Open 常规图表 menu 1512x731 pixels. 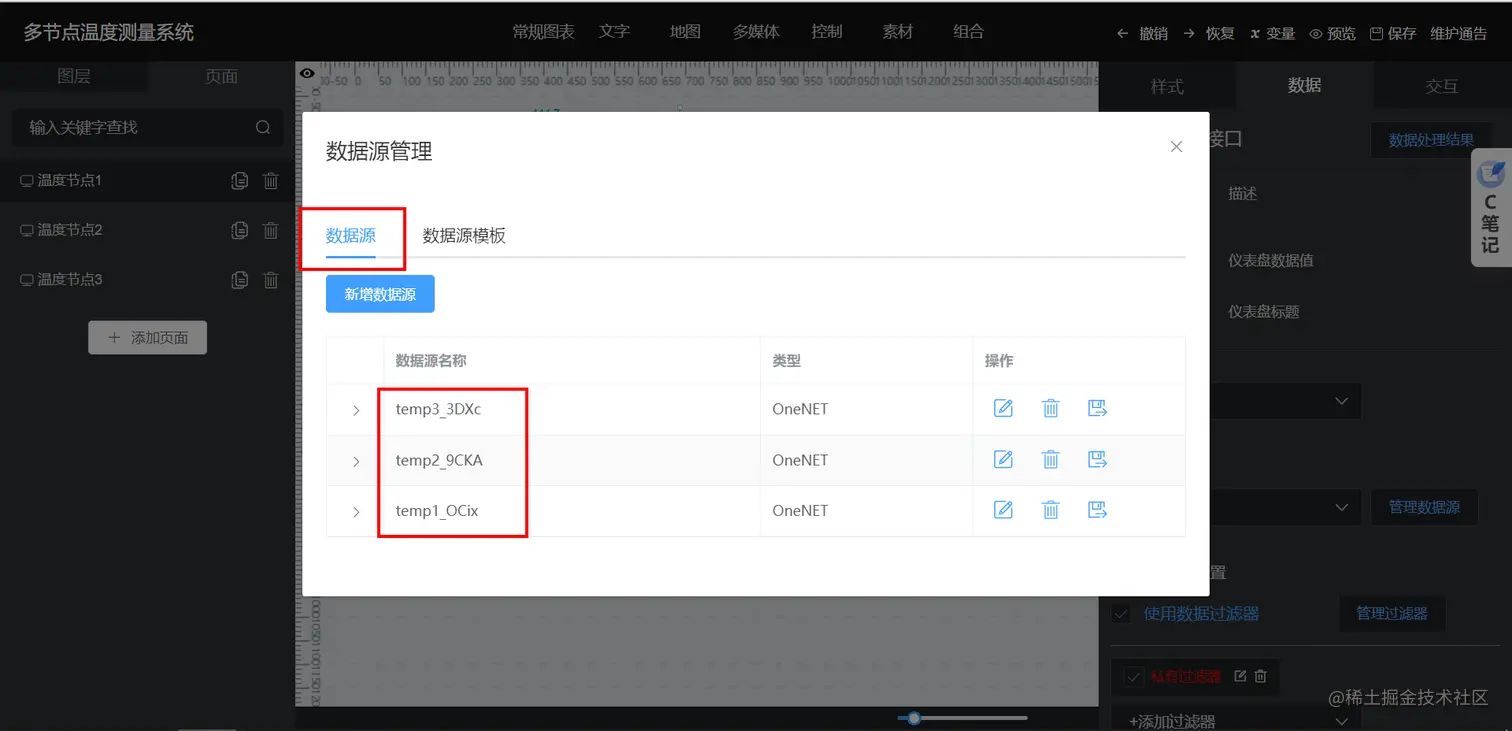pyautogui.click(x=543, y=32)
